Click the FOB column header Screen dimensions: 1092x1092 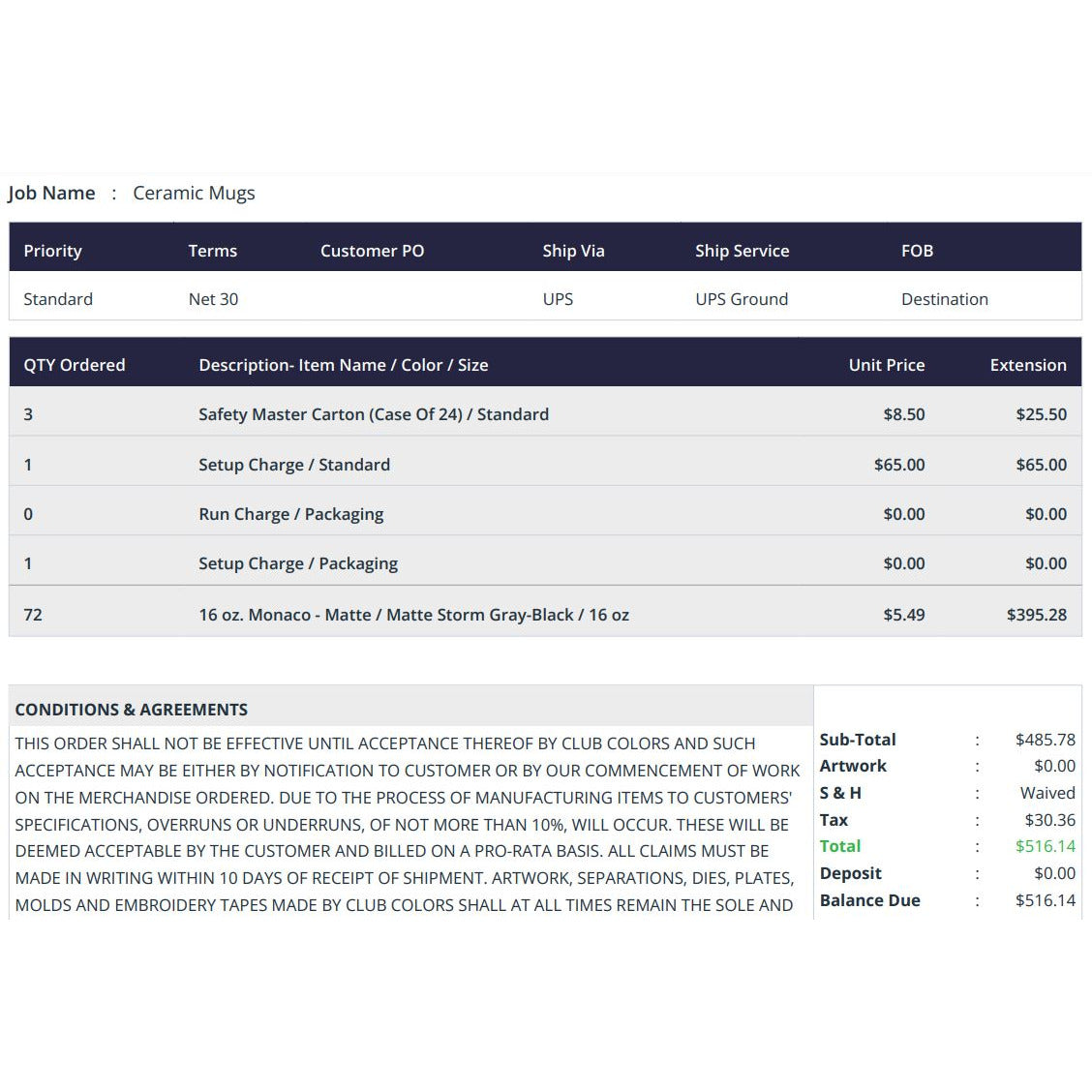click(917, 251)
